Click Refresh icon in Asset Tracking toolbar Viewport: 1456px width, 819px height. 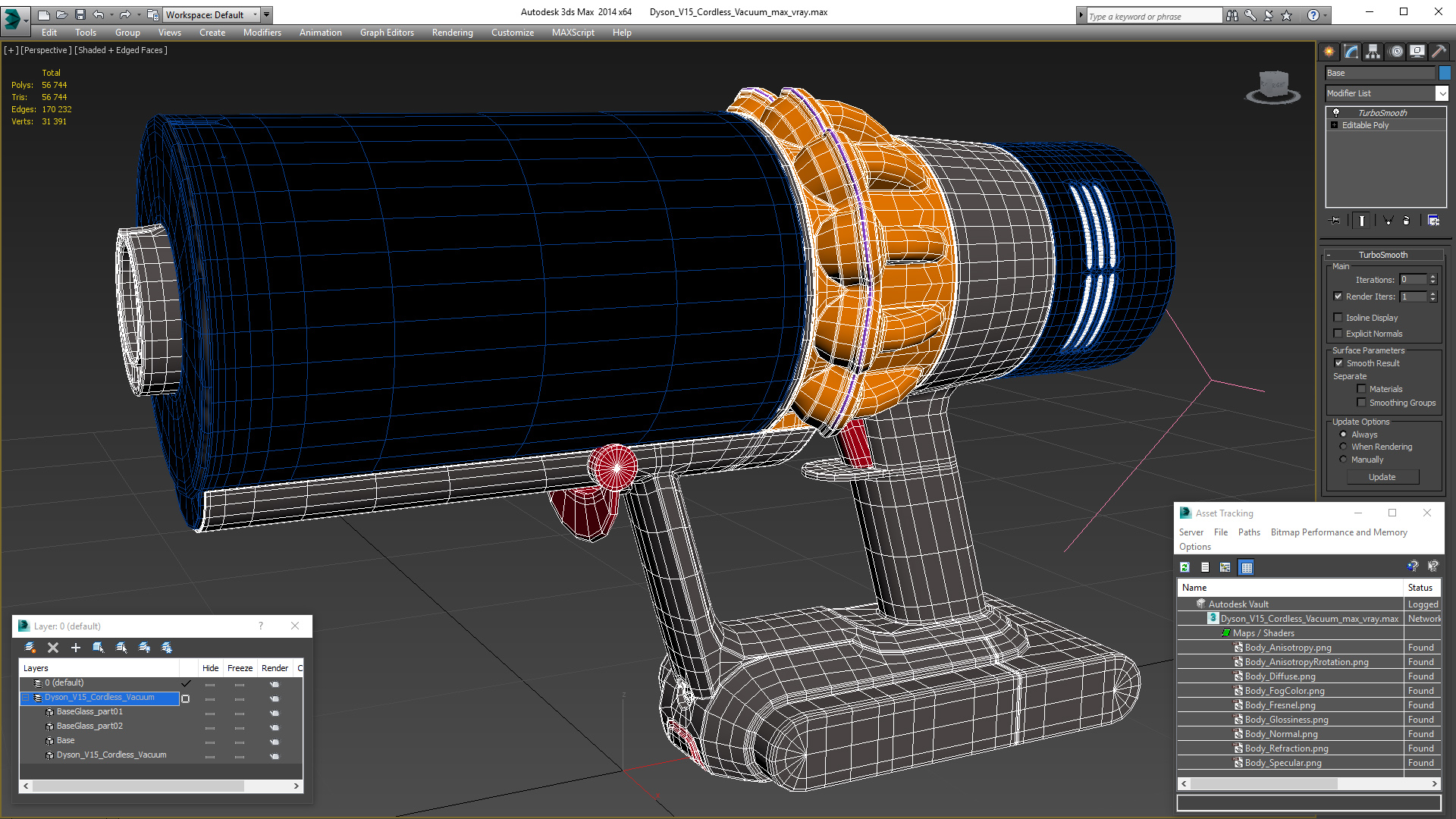coord(1185,567)
